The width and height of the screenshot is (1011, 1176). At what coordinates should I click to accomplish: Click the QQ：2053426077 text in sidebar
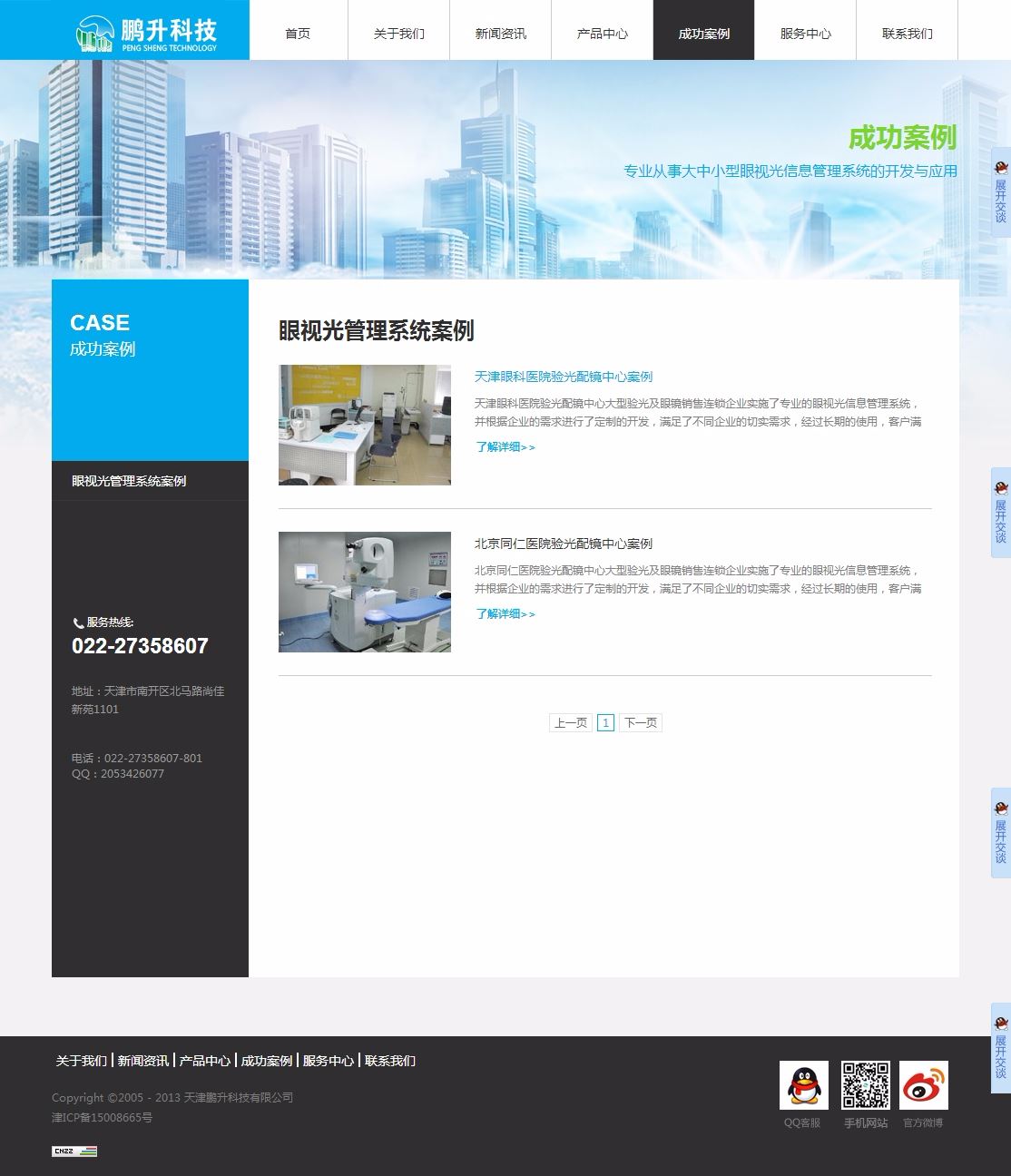point(118,774)
